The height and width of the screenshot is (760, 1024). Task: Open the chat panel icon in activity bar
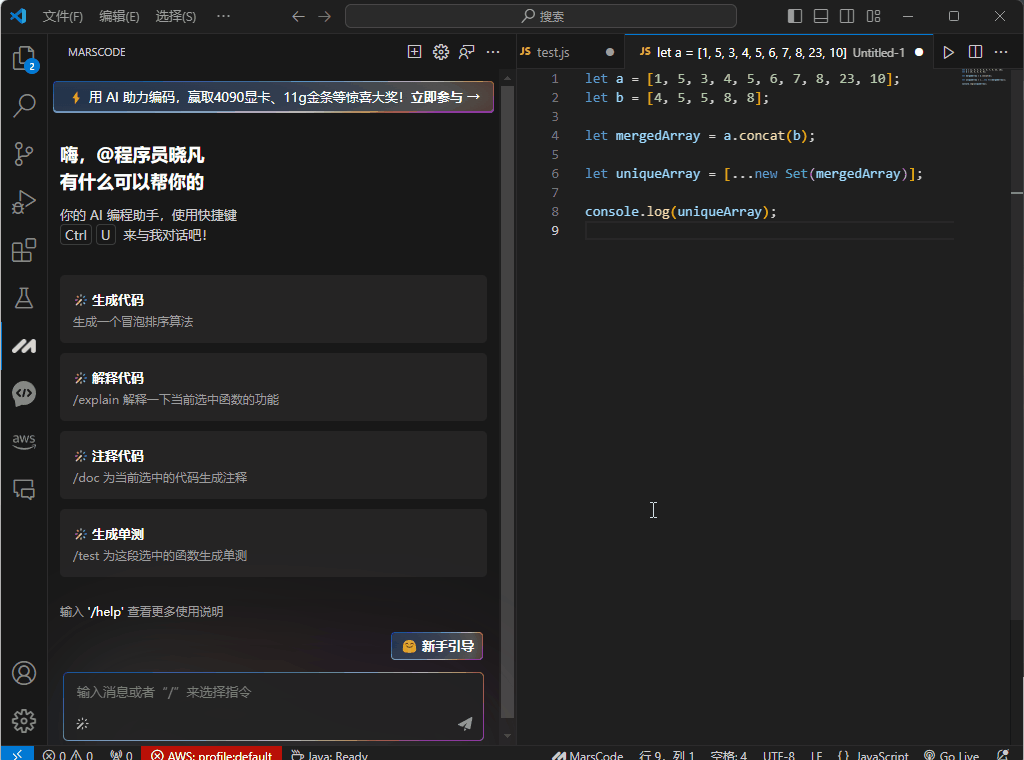pyautogui.click(x=24, y=489)
